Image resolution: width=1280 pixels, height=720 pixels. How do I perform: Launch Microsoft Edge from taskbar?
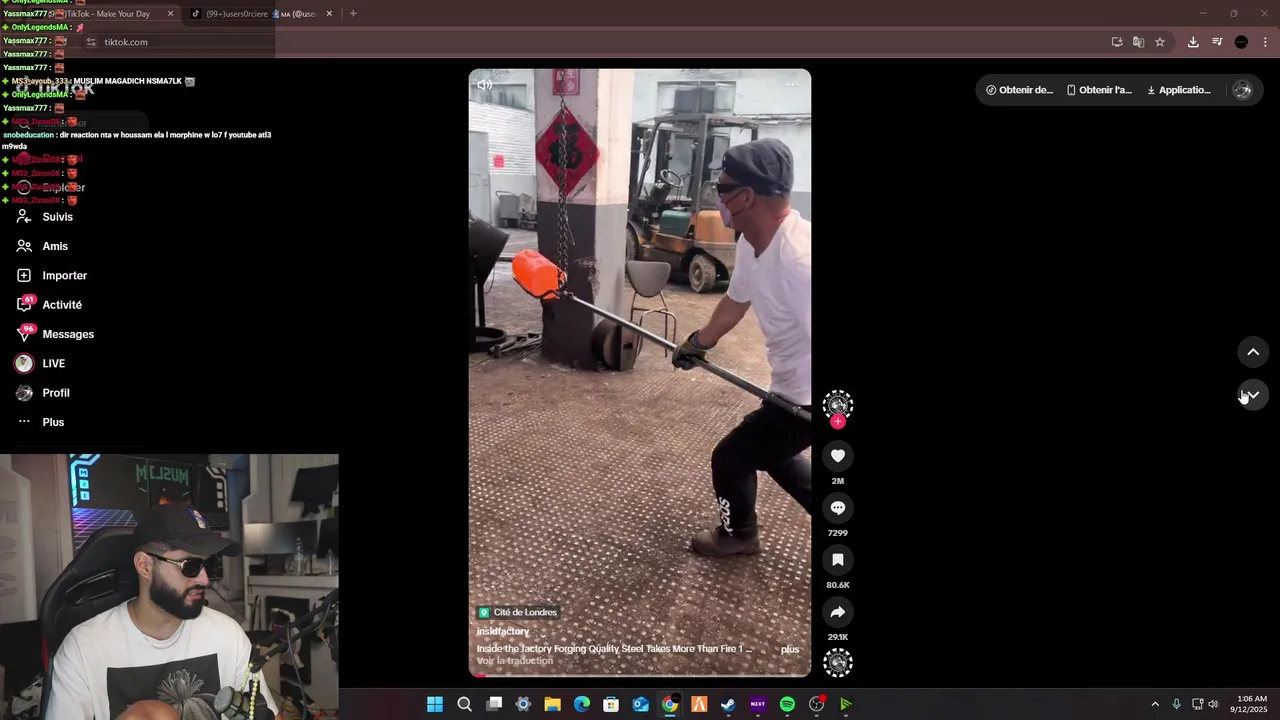tap(582, 704)
